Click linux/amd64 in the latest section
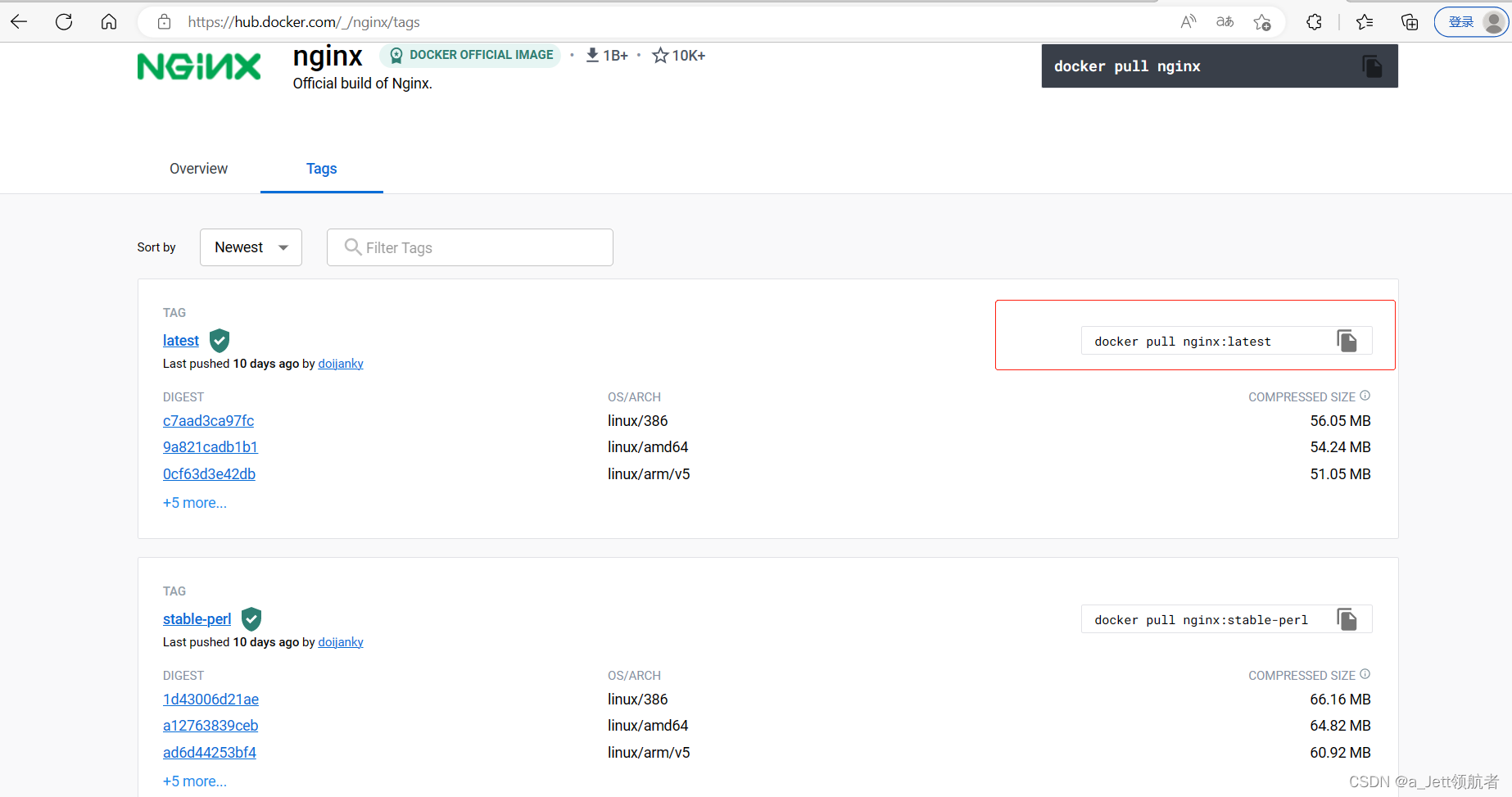The height and width of the screenshot is (797, 1512). (x=648, y=447)
